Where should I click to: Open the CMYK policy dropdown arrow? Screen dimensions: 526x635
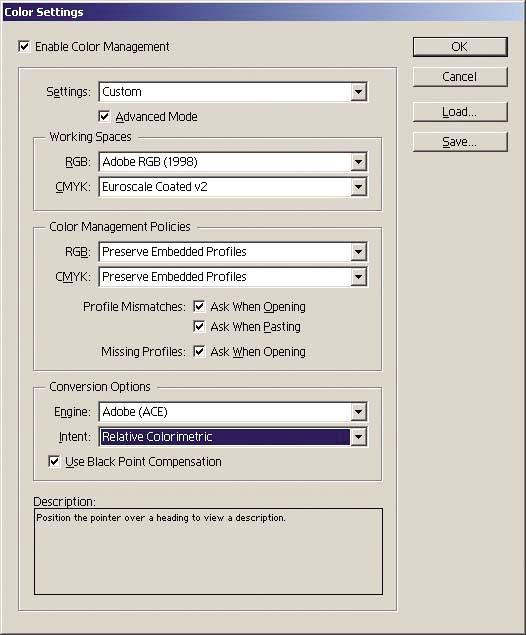(358, 277)
